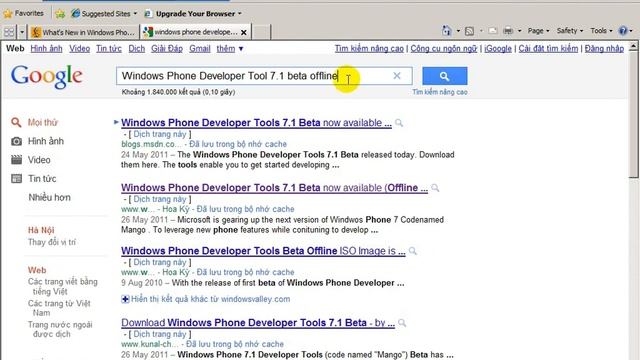
Task: Expand the tab list dropdown arrow
Action: 22,31
